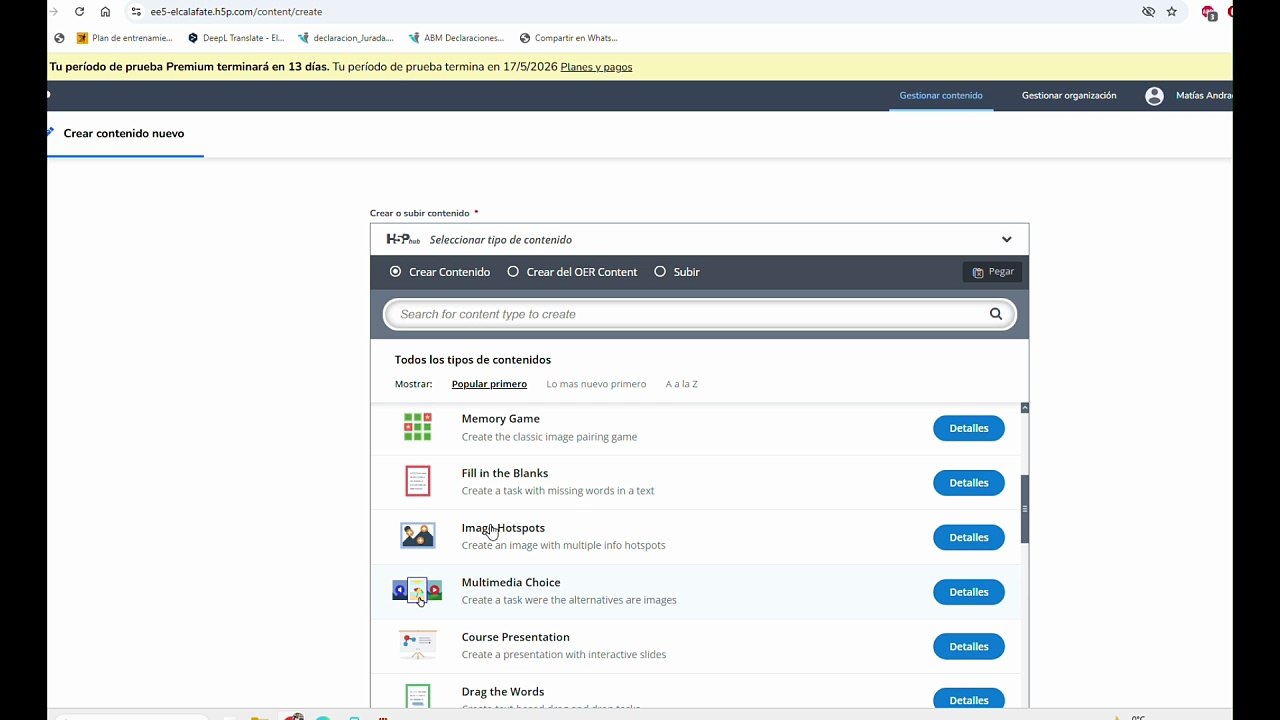Click the tracking protection eye icon
The width and height of the screenshot is (1280, 720).
pos(1148,12)
